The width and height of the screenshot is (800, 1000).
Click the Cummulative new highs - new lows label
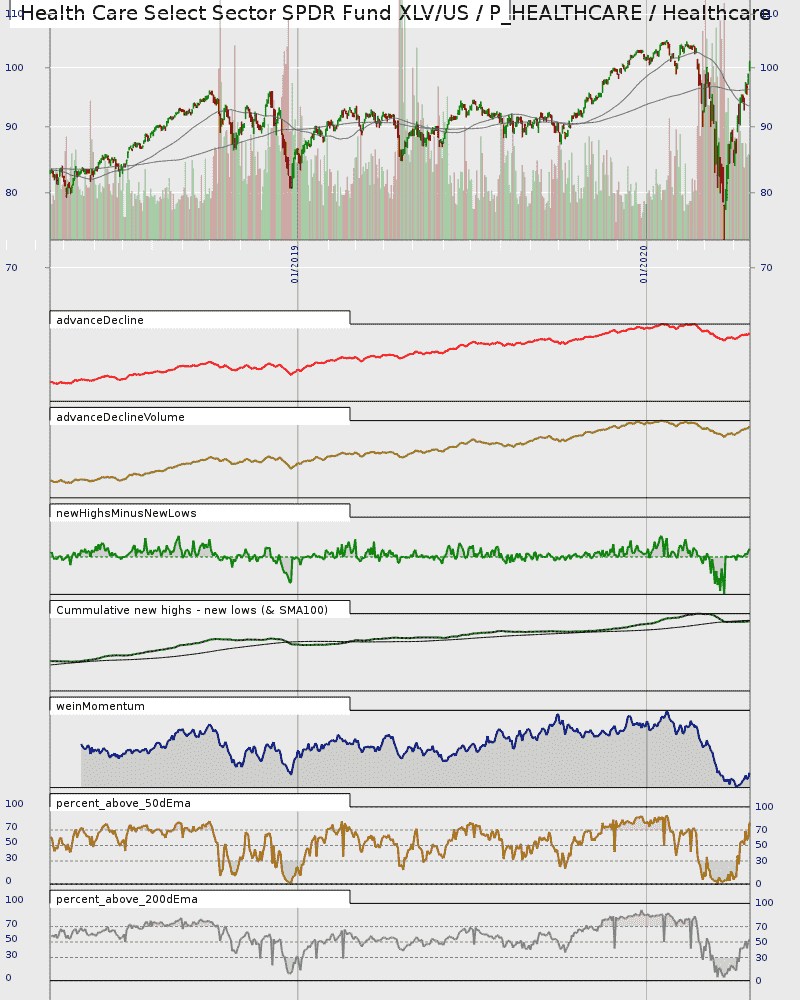coord(192,610)
